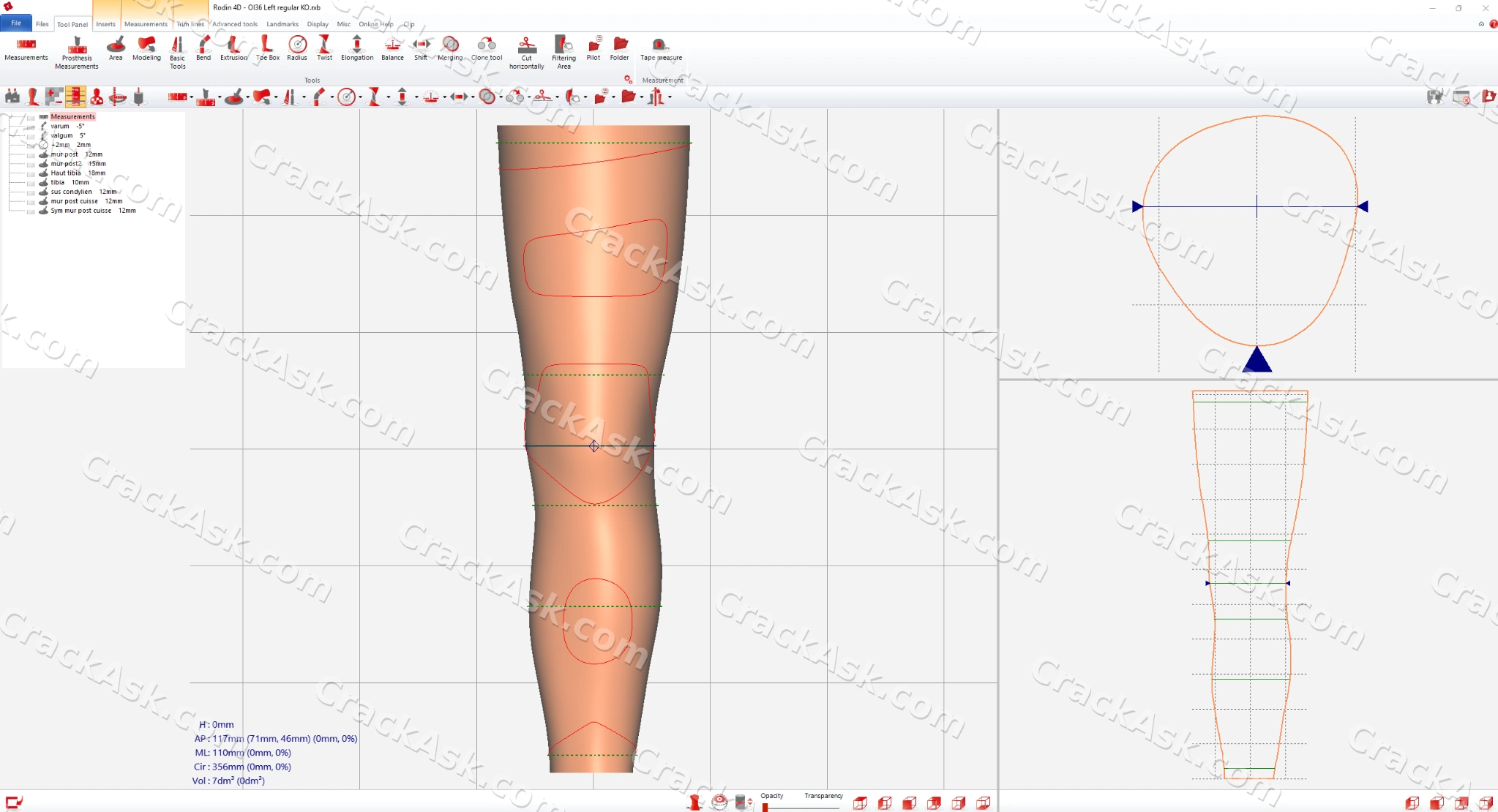Viewport: 1498px width, 812px height.
Task: Open dropdown arrow beside toolbar elongation icon
Action: pos(416,97)
